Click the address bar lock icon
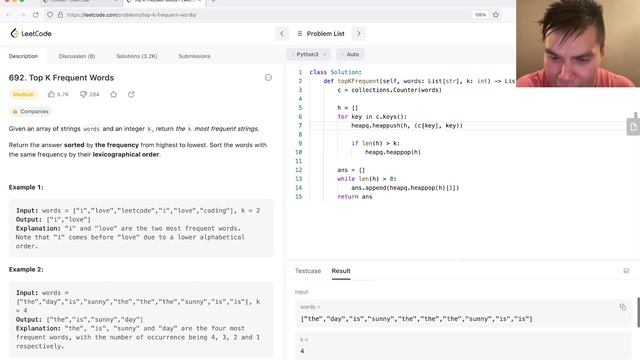The width and height of the screenshot is (640, 360). click(x=60, y=15)
